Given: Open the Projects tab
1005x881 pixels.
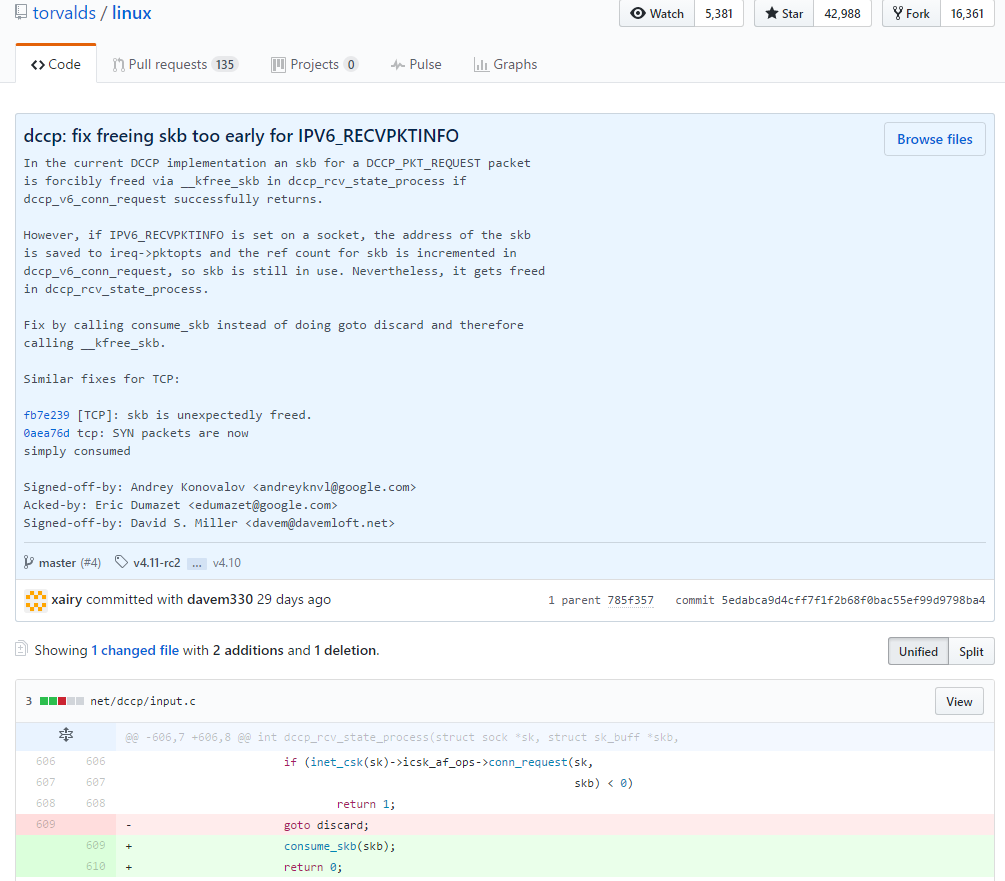Looking at the screenshot, I should [x=314, y=64].
